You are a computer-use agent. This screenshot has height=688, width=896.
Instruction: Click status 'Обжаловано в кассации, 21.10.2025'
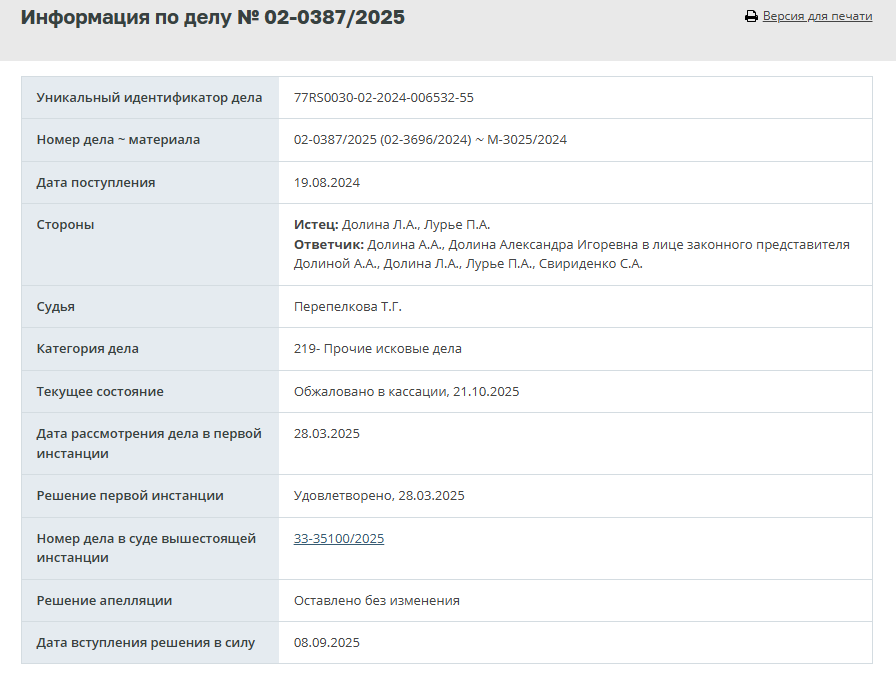tap(406, 392)
